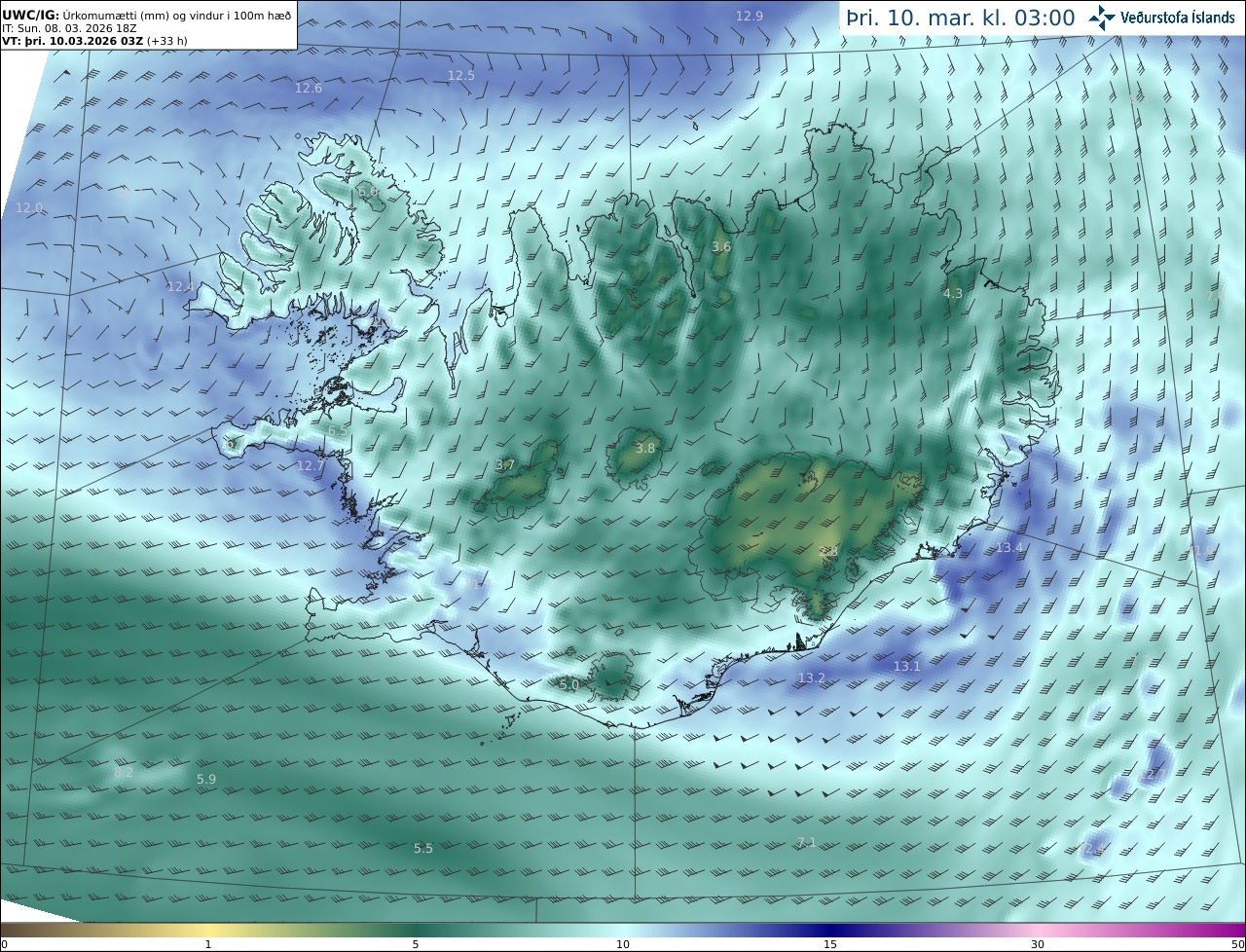Viewport: 1246px width, 952px height.
Task: Click the 1 tick on the colorbar
Action: pyautogui.click(x=208, y=944)
